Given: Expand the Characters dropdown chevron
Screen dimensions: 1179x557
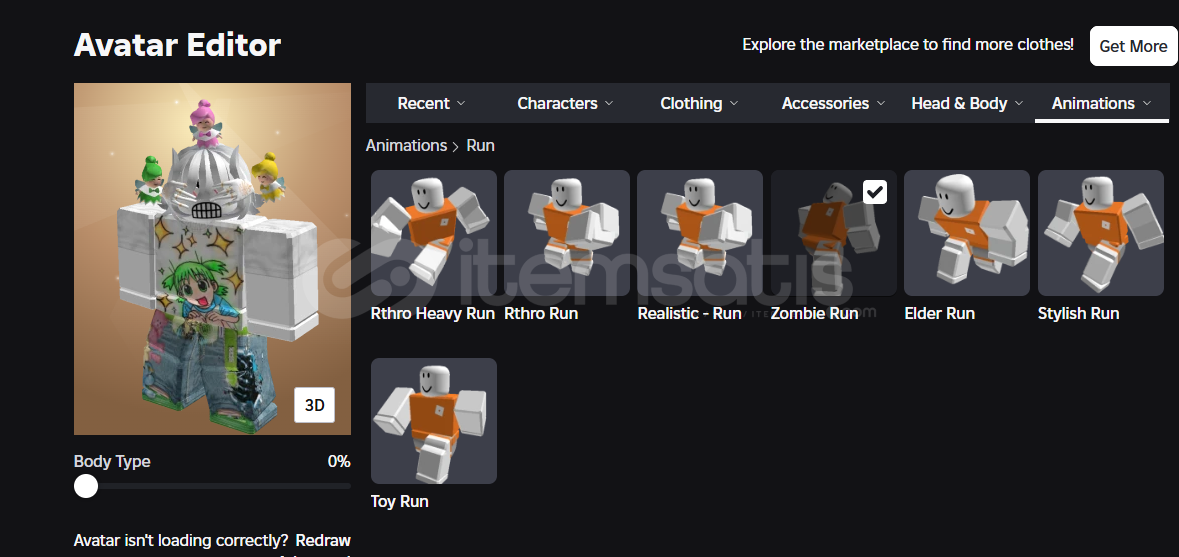Looking at the screenshot, I should coord(609,103).
